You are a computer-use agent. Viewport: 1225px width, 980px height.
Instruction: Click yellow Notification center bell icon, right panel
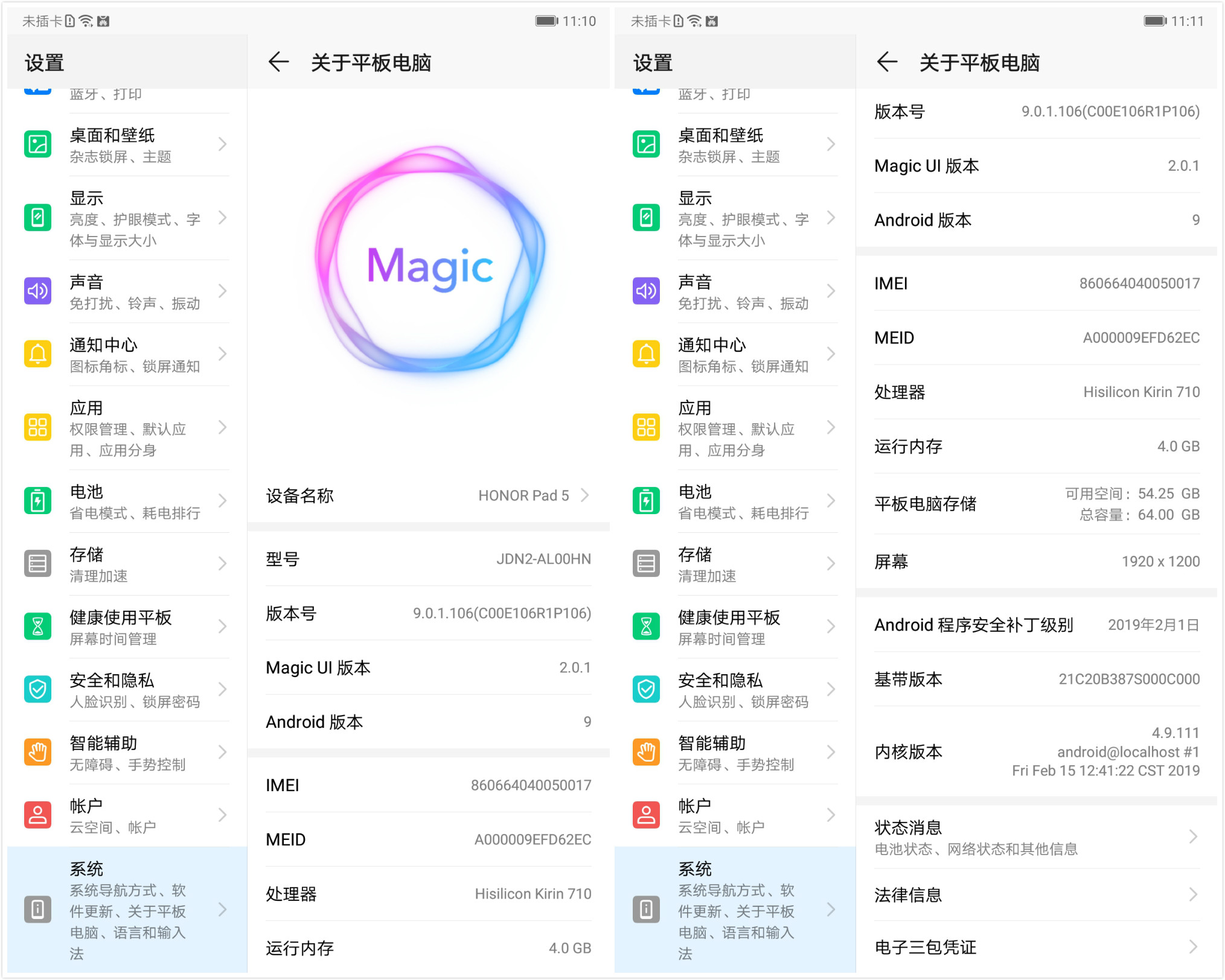(646, 354)
